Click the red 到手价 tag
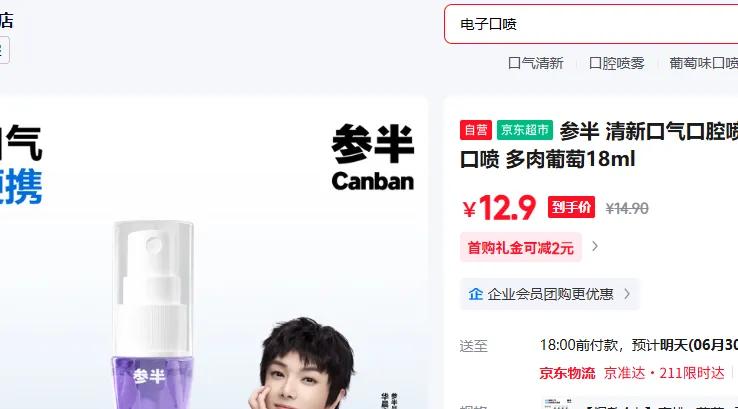The width and height of the screenshot is (738, 409). click(x=571, y=207)
